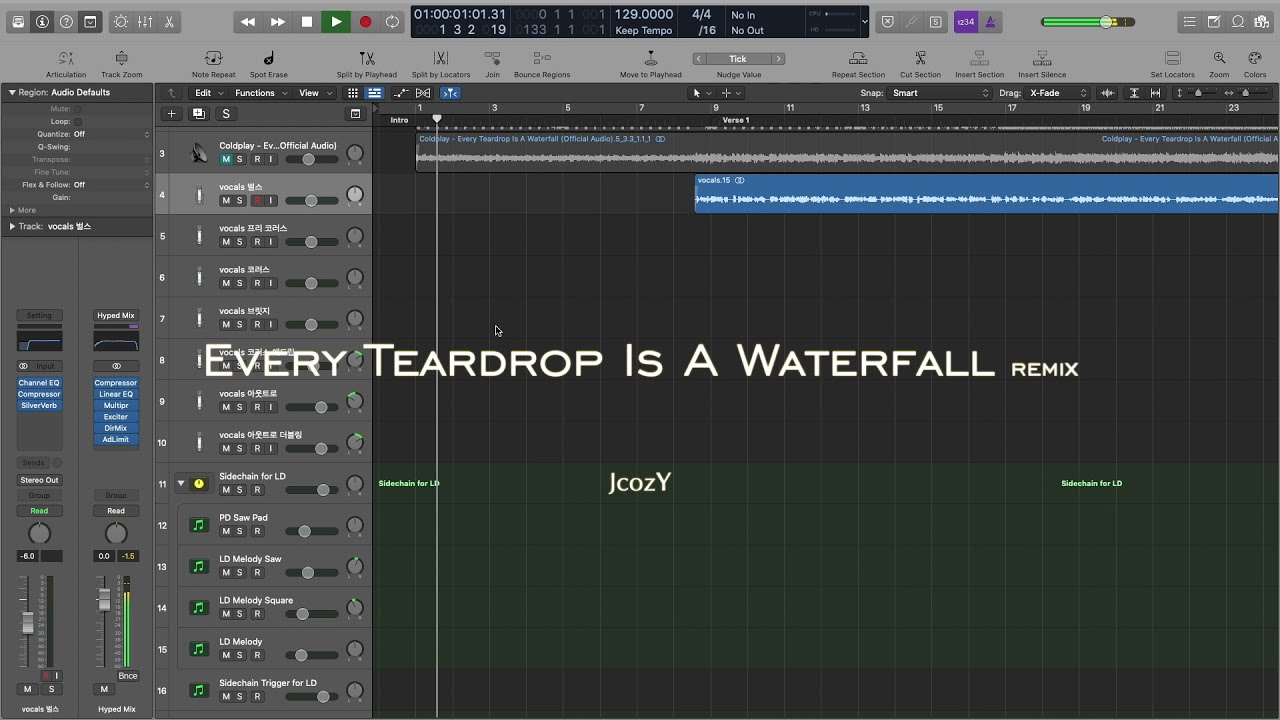The image size is (1280, 720).
Task: Select the Spot Erase icon
Action: point(268,59)
